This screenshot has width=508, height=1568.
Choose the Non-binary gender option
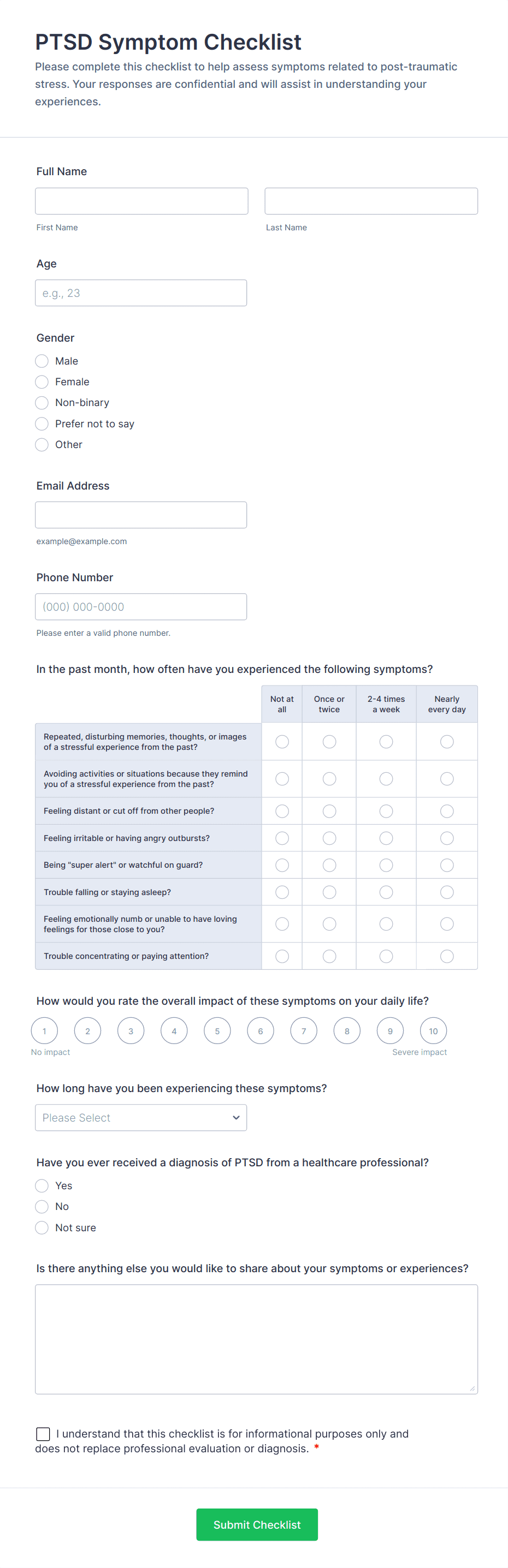tap(42, 402)
